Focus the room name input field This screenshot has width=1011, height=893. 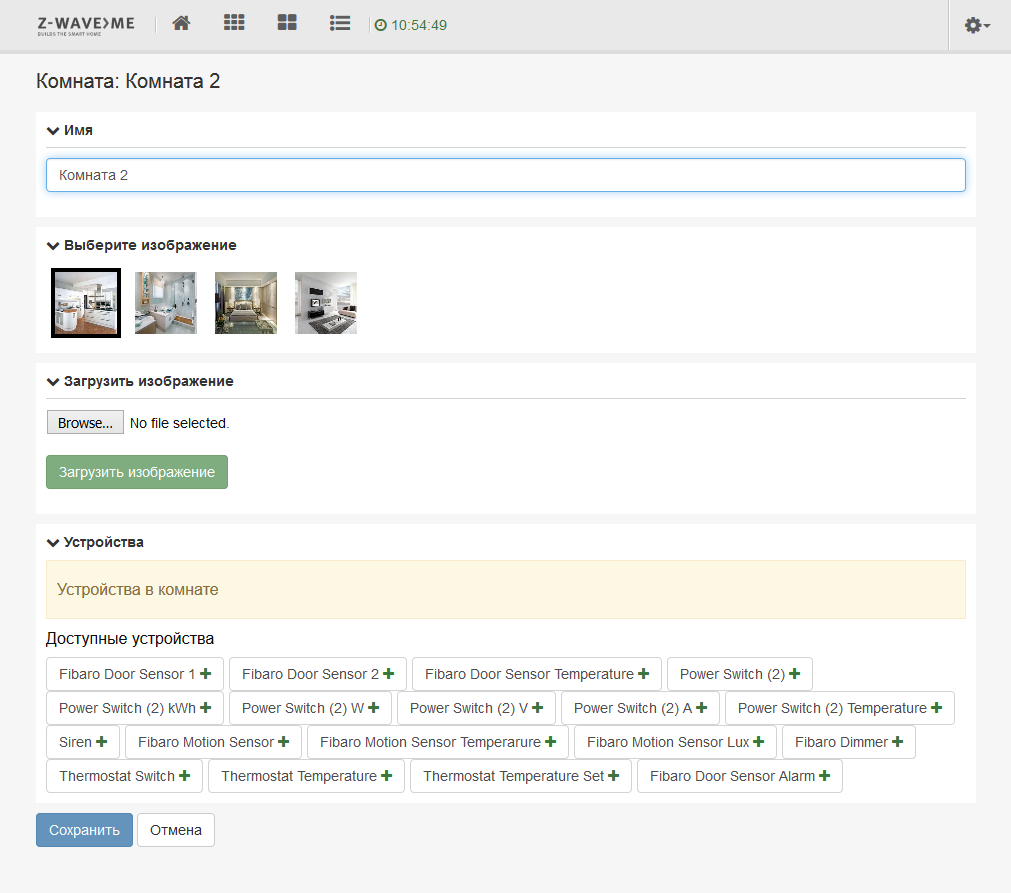coord(506,175)
